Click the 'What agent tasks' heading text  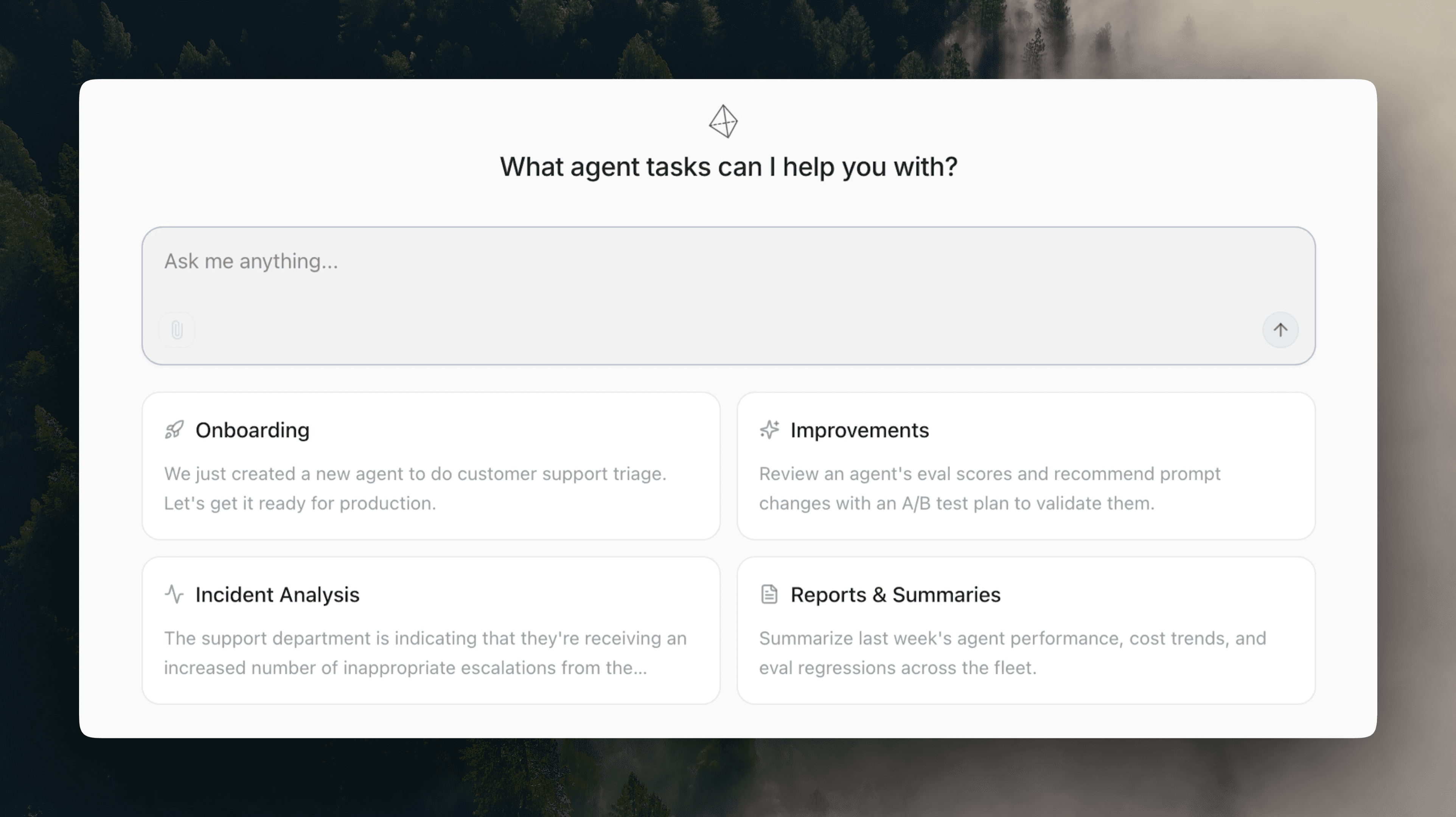tap(728, 167)
